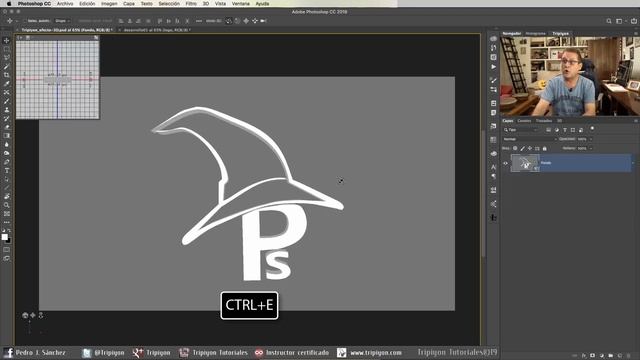Click the Opacidad percentage field
The height and width of the screenshot is (360, 640).
coord(582,139)
